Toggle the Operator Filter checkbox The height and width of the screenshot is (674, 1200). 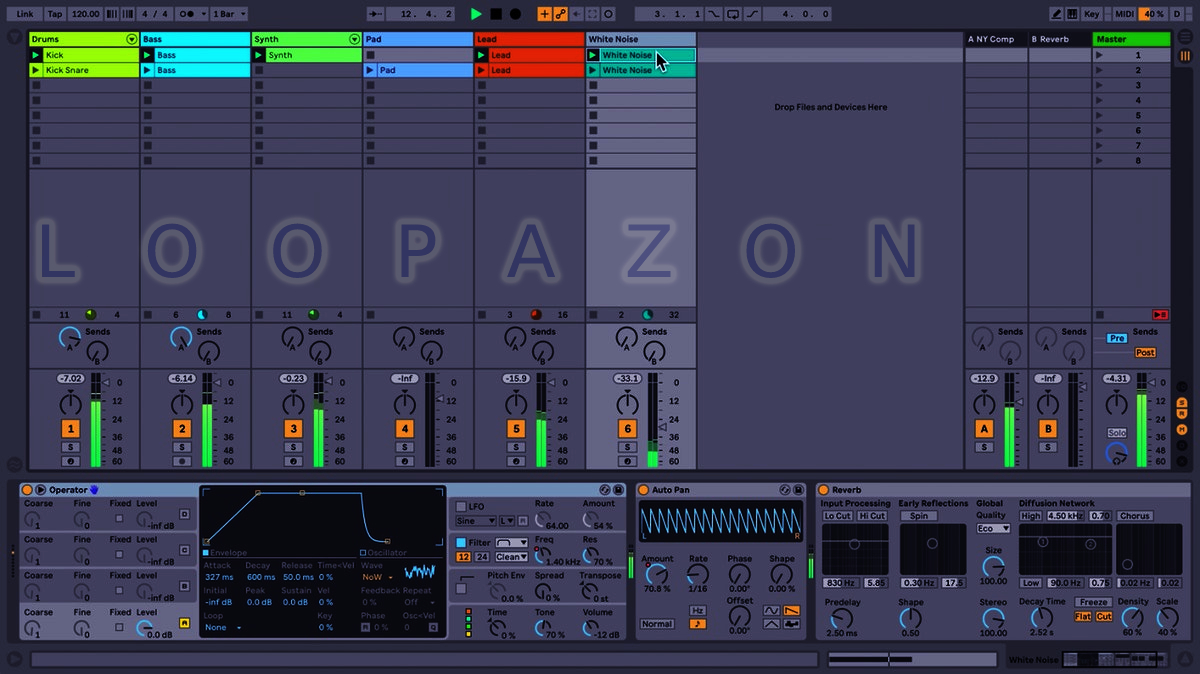(461, 542)
